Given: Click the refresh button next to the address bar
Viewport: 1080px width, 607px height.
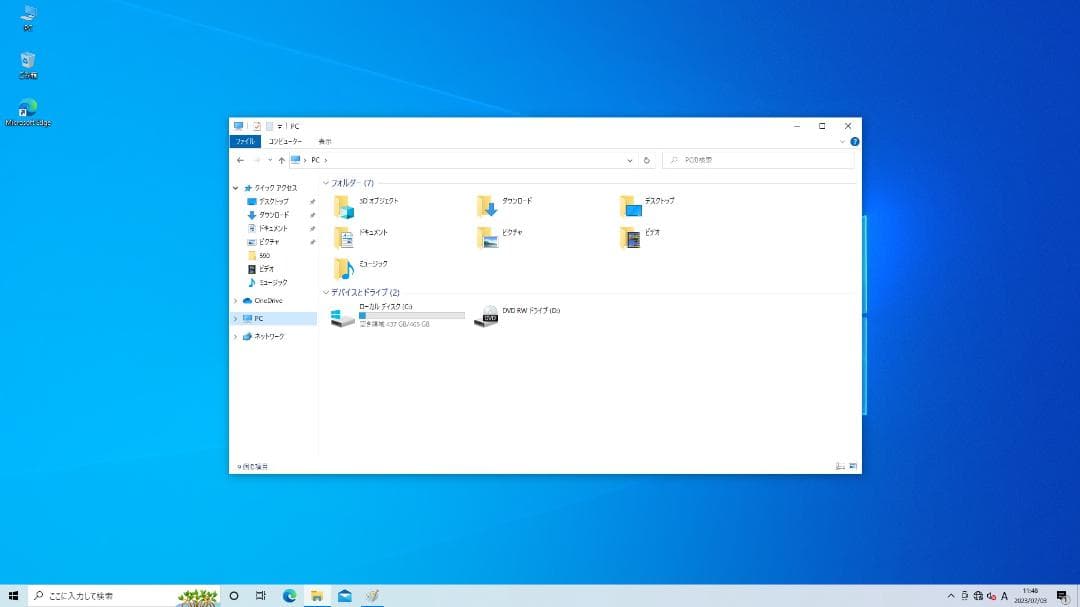Looking at the screenshot, I should pyautogui.click(x=646, y=160).
